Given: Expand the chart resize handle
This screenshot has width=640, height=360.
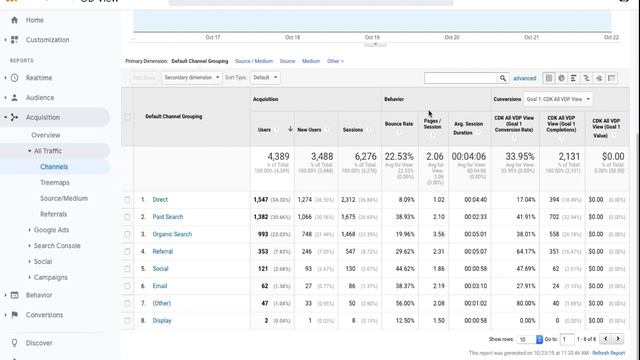Looking at the screenshot, I should click(x=375, y=44).
